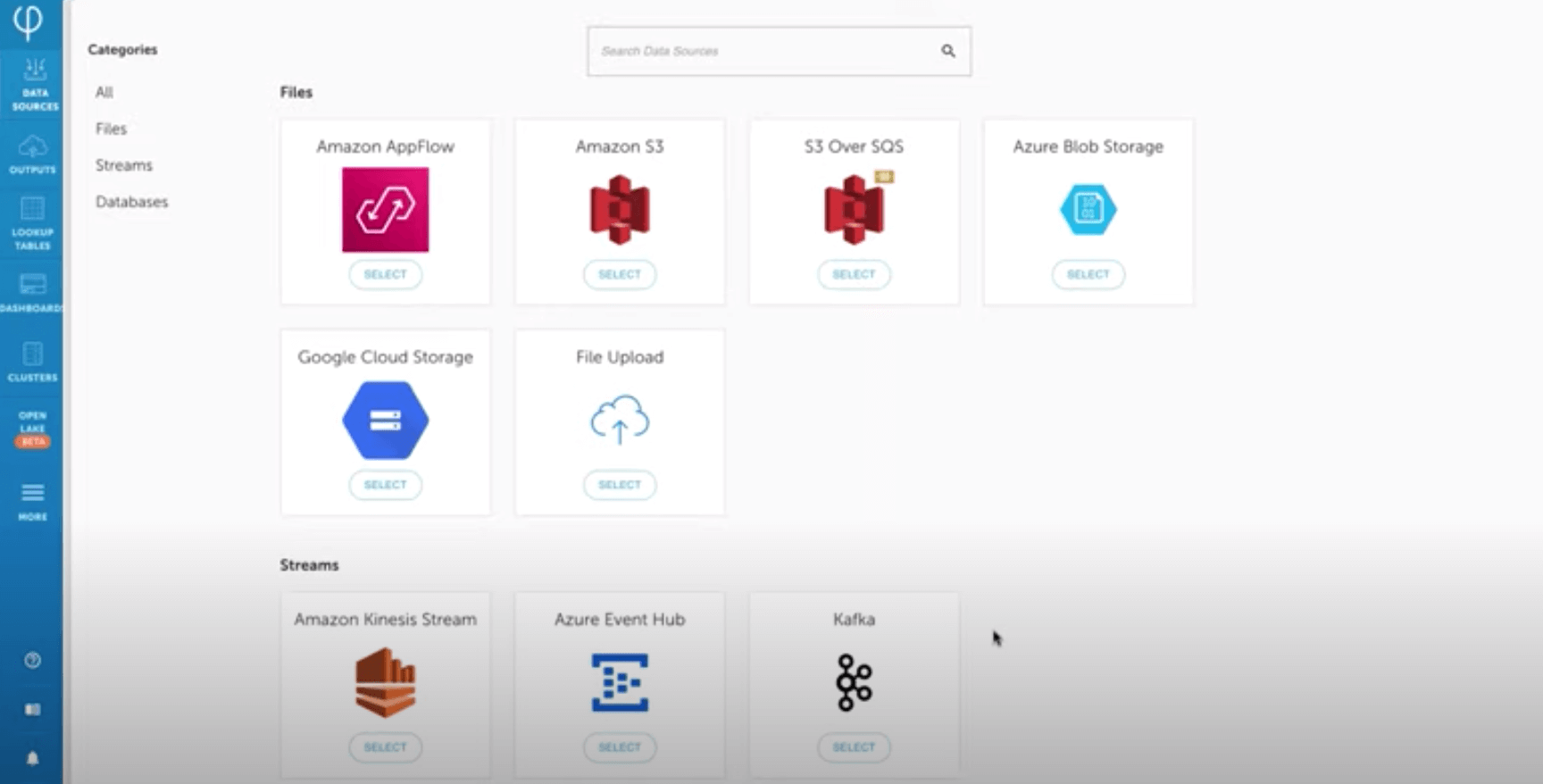The width and height of the screenshot is (1543, 784).
Task: Open the Outputs section
Action: tap(32, 154)
